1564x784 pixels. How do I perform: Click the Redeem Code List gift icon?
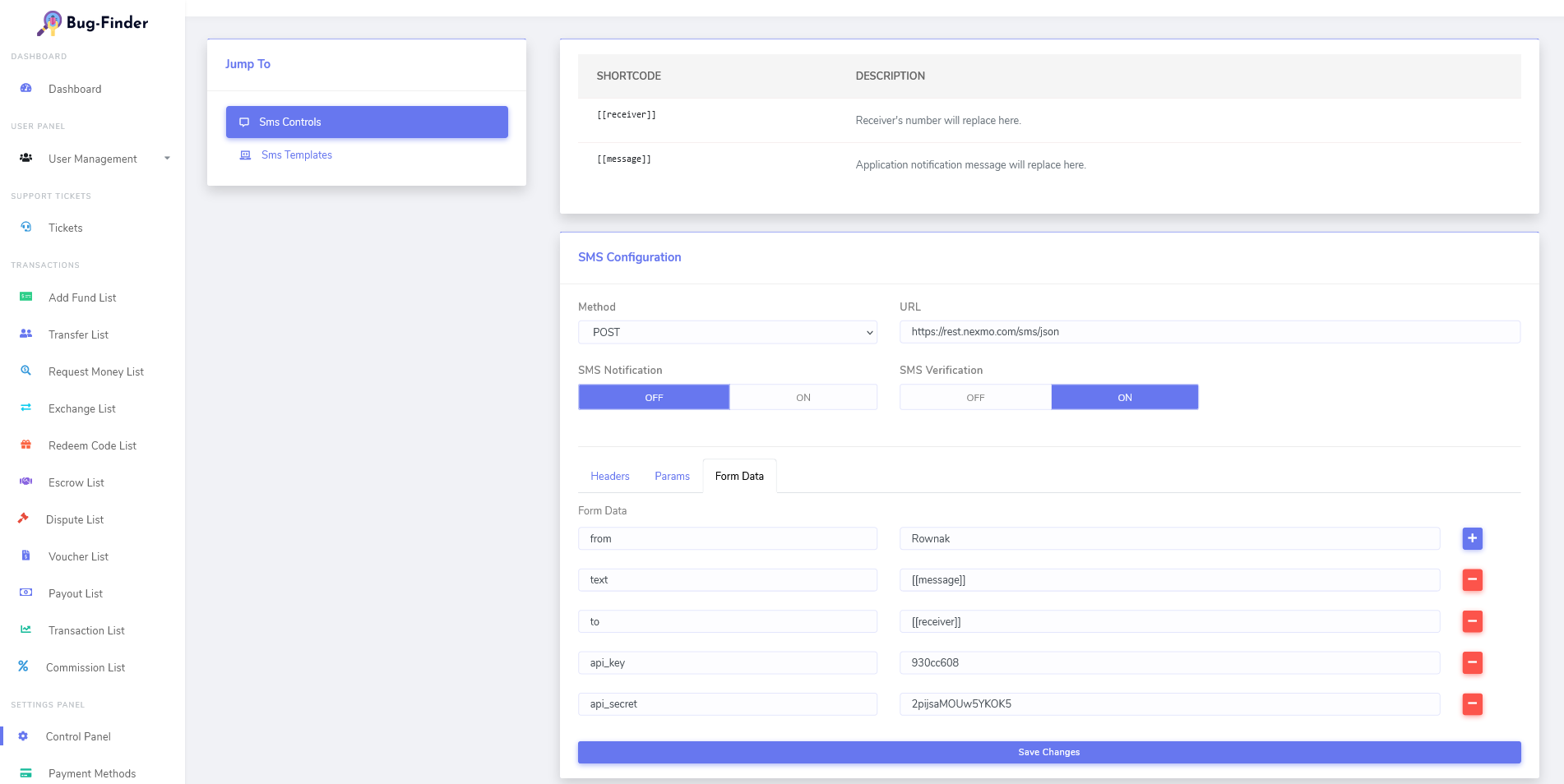pos(25,445)
